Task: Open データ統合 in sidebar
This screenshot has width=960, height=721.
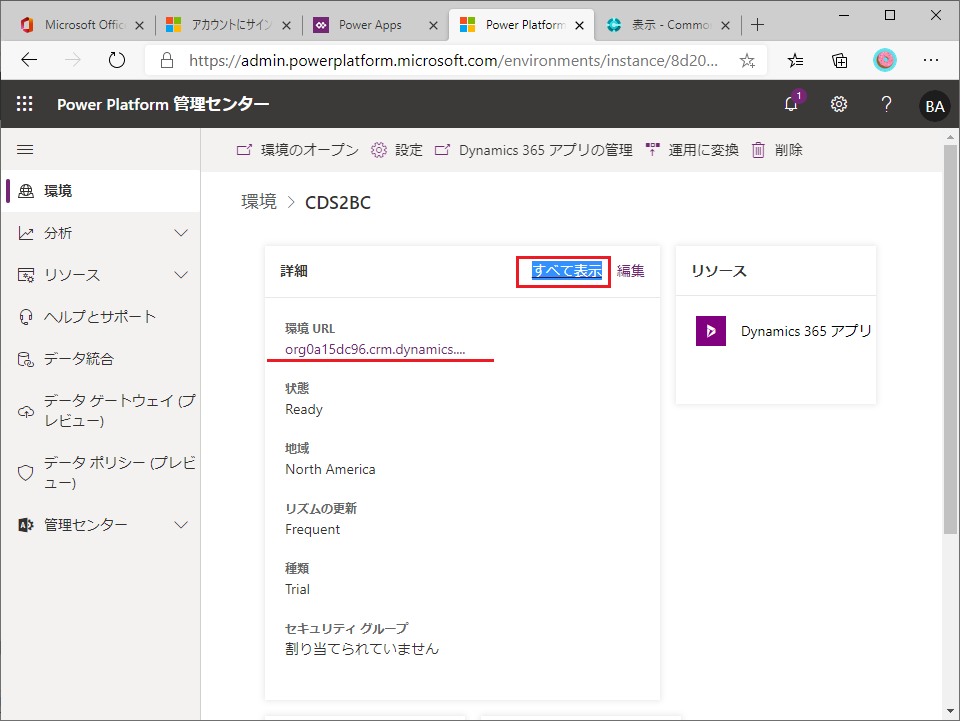Action: [78, 359]
